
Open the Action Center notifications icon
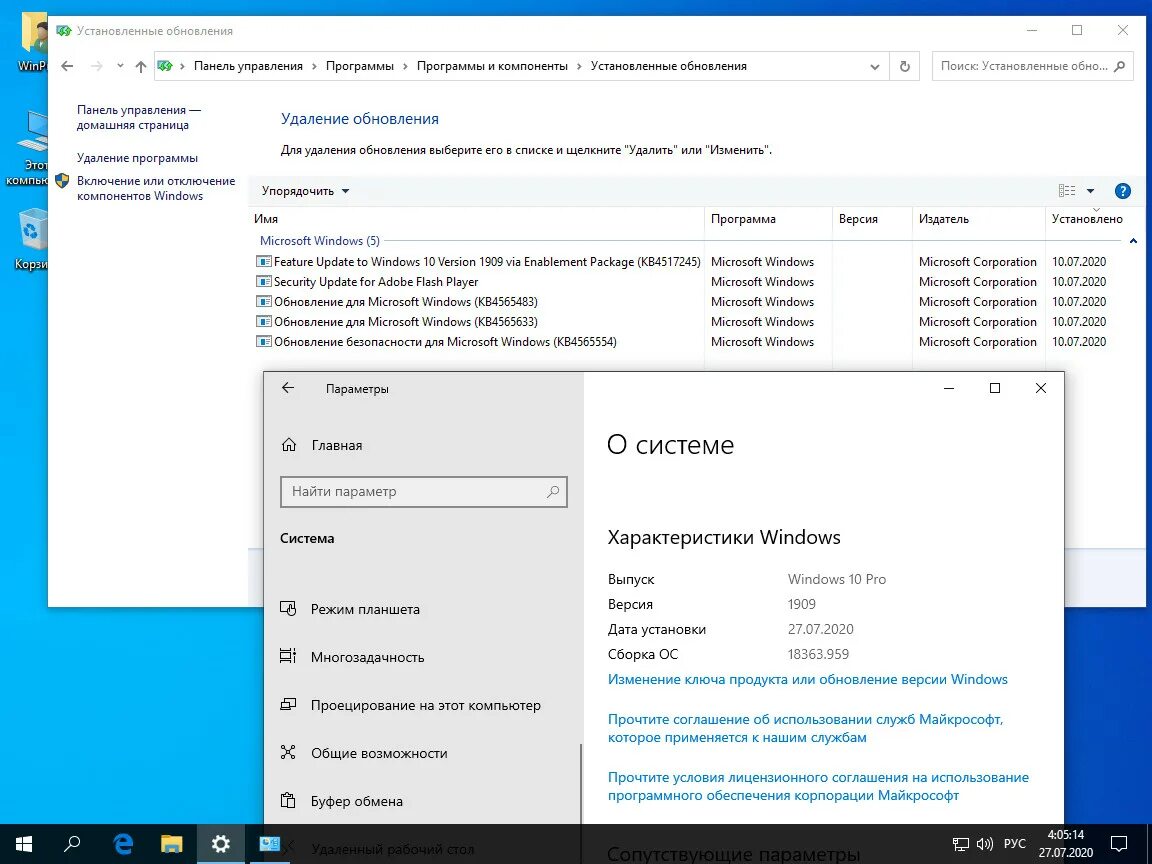pos(1119,844)
